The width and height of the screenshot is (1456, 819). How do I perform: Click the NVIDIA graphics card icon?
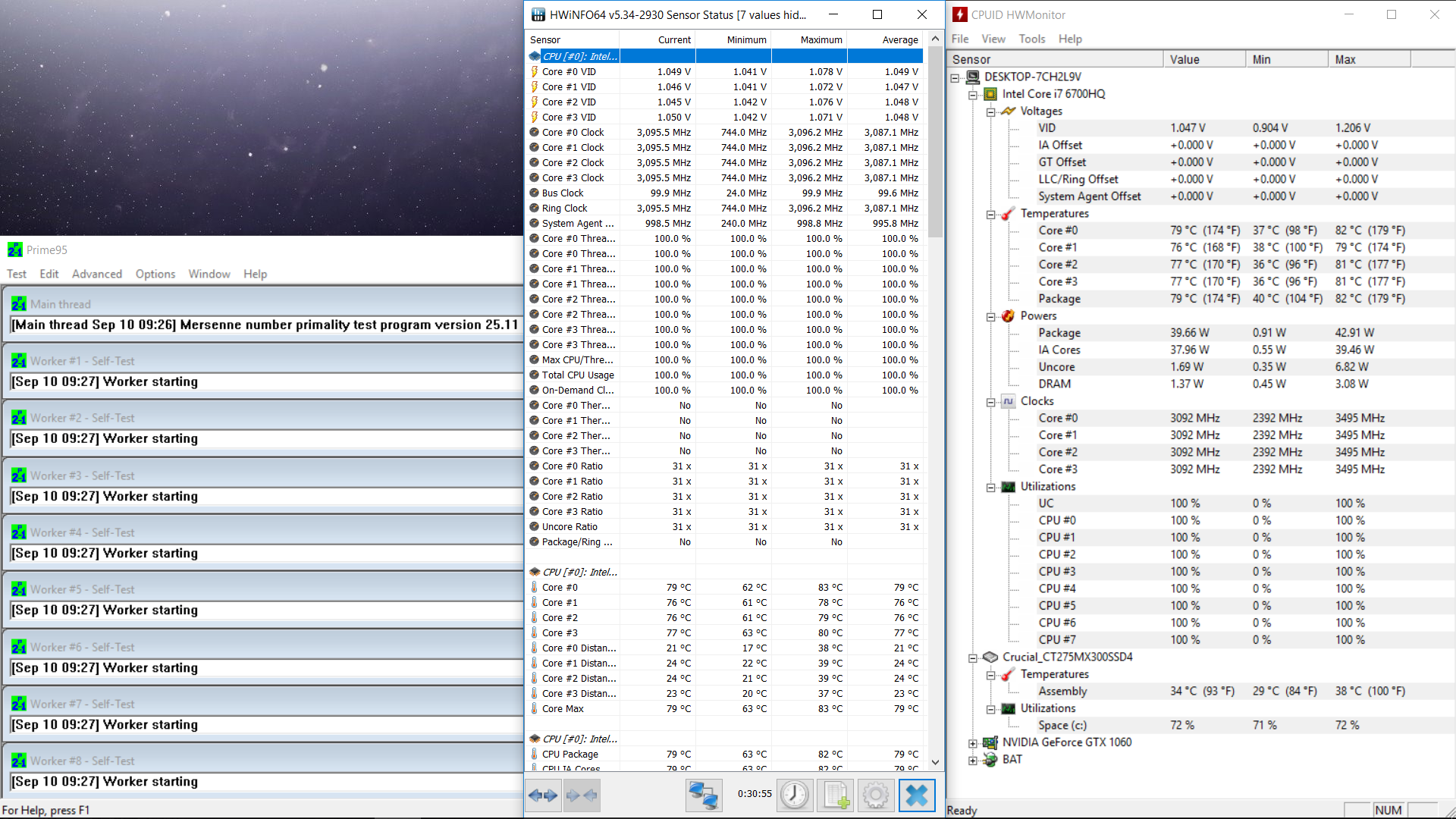[x=990, y=742]
